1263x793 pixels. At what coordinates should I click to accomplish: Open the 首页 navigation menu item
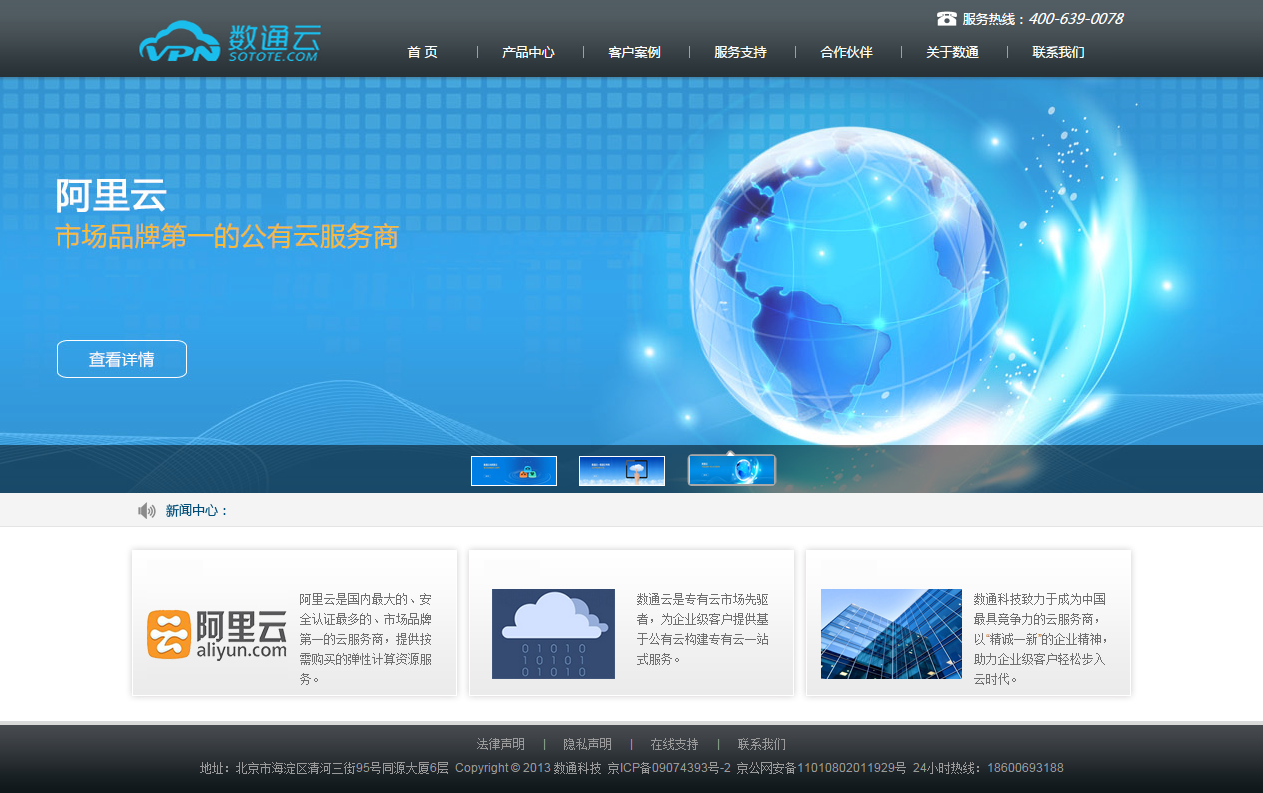[422, 52]
